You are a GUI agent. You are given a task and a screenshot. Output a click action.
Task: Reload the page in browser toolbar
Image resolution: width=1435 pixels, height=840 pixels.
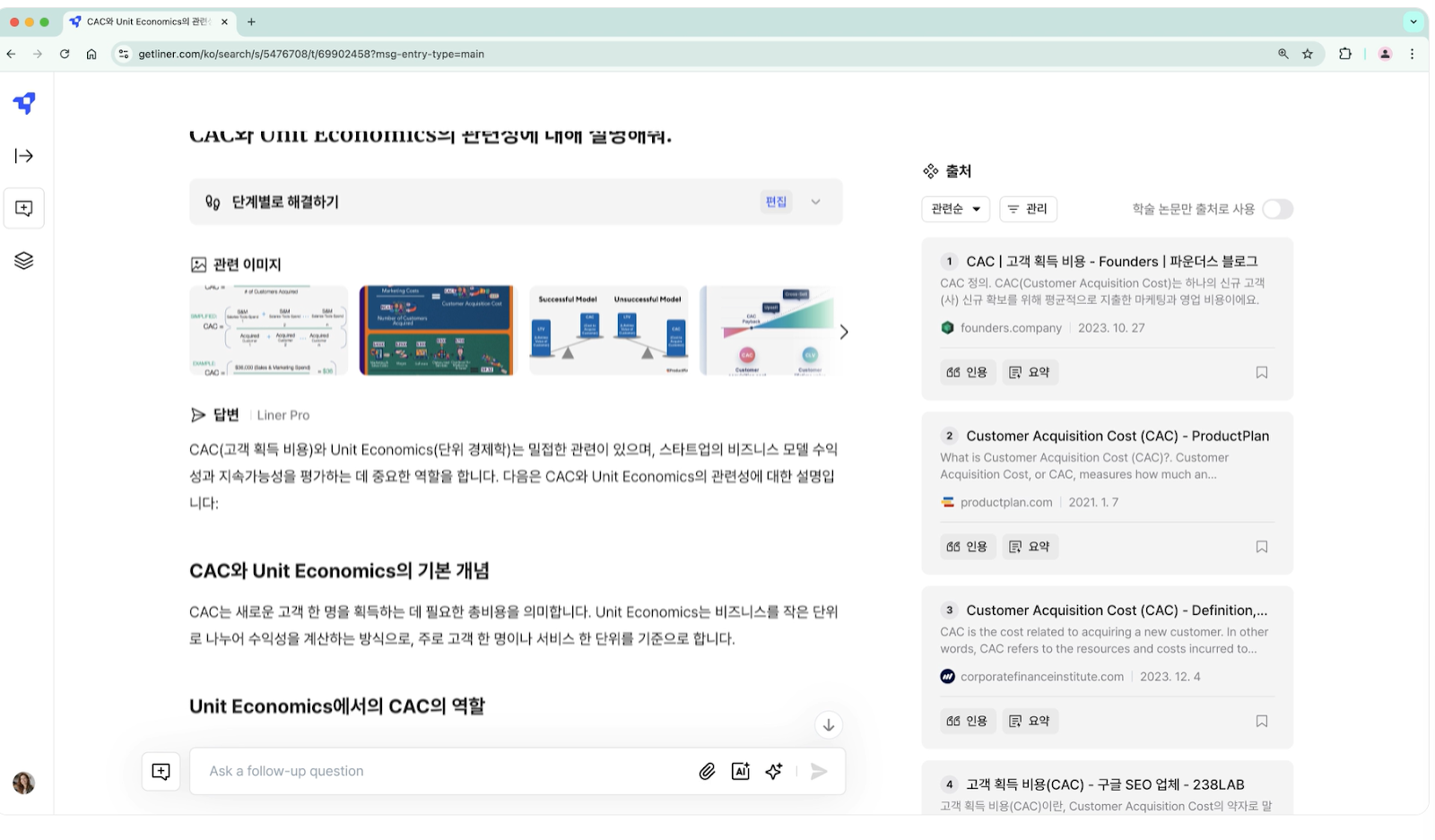(65, 54)
